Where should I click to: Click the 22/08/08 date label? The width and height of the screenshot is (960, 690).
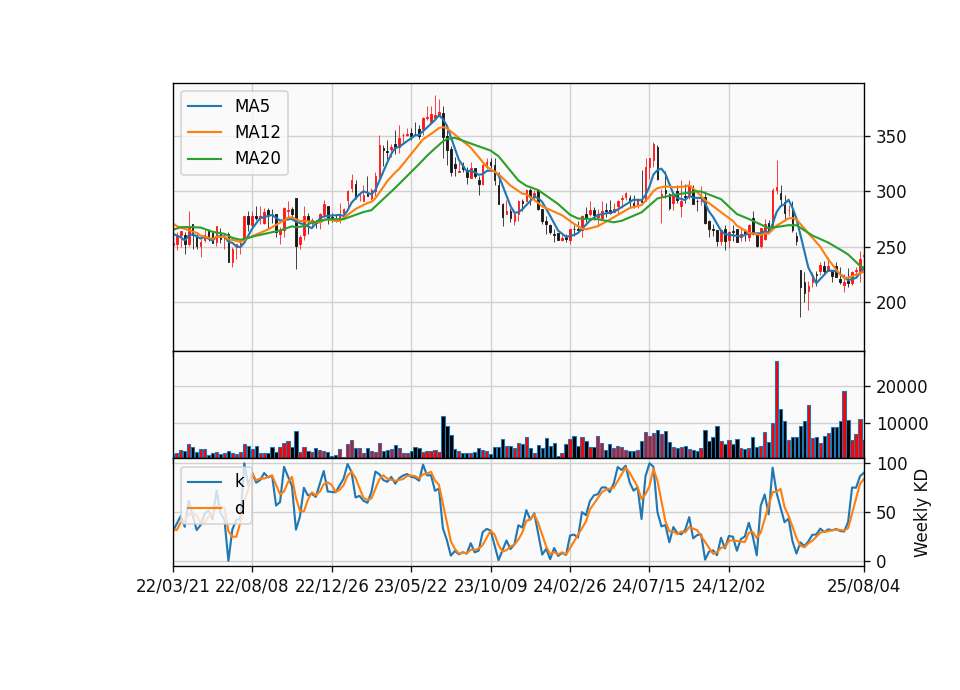coord(252,586)
